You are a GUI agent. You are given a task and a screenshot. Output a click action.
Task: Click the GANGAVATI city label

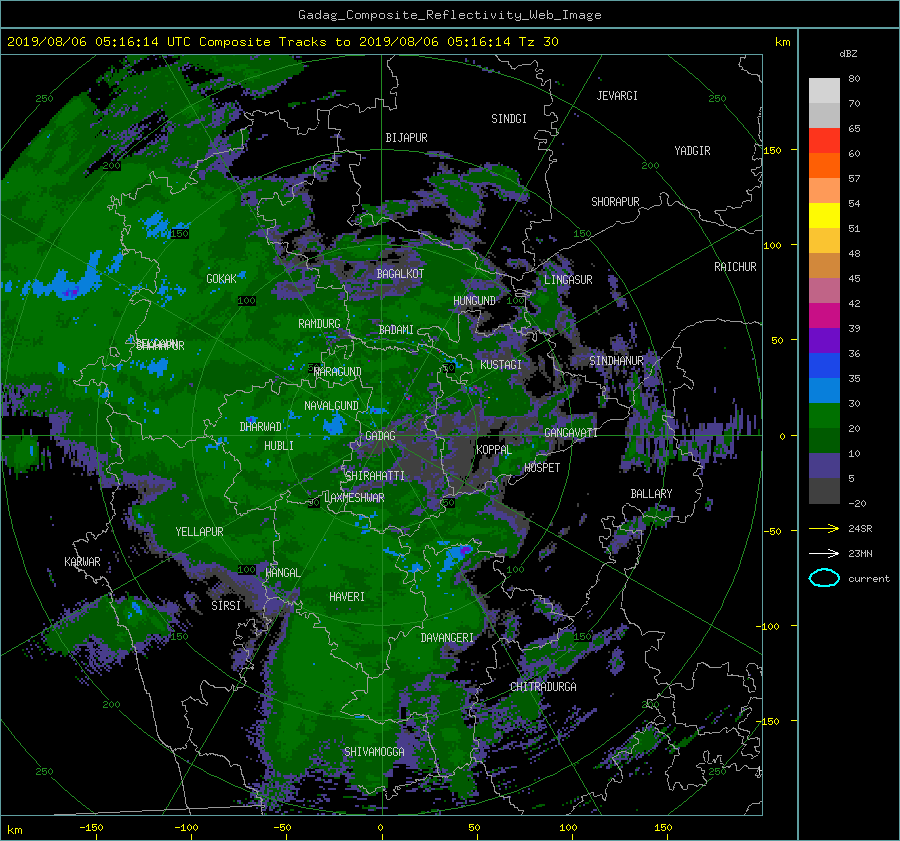571,432
